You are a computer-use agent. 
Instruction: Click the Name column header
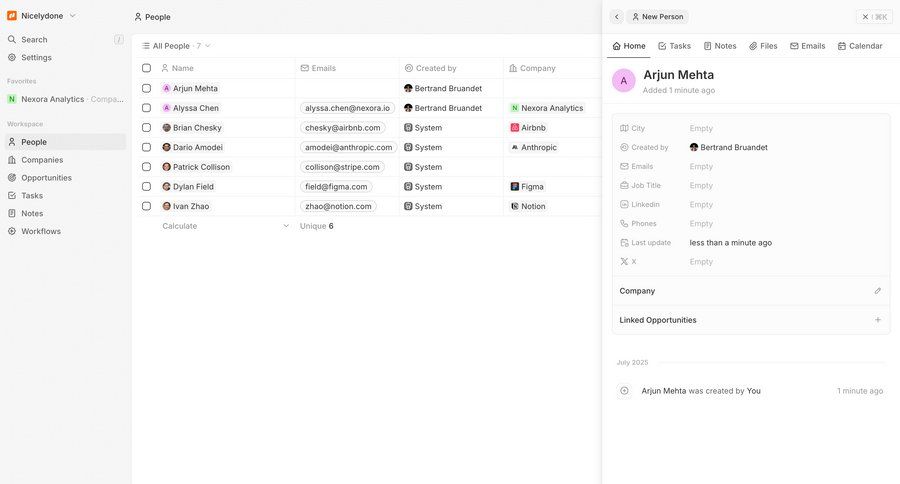pos(226,68)
